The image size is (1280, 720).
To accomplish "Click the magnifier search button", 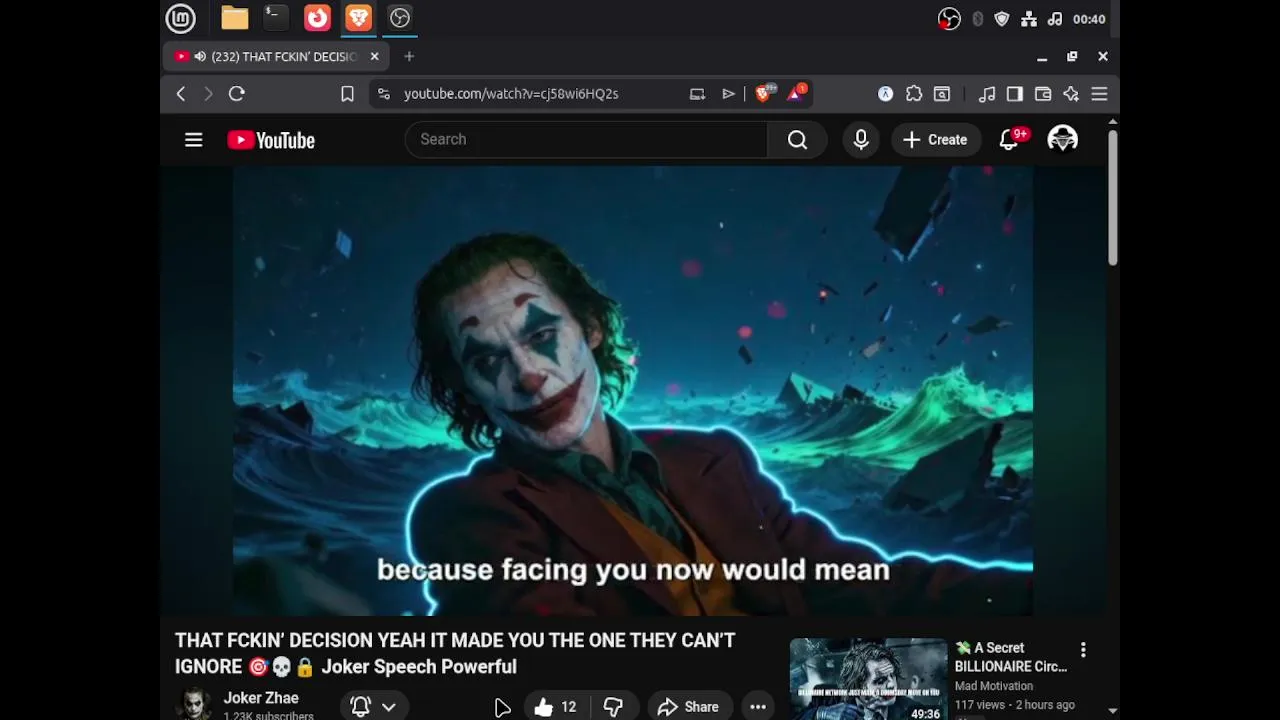I will (797, 140).
